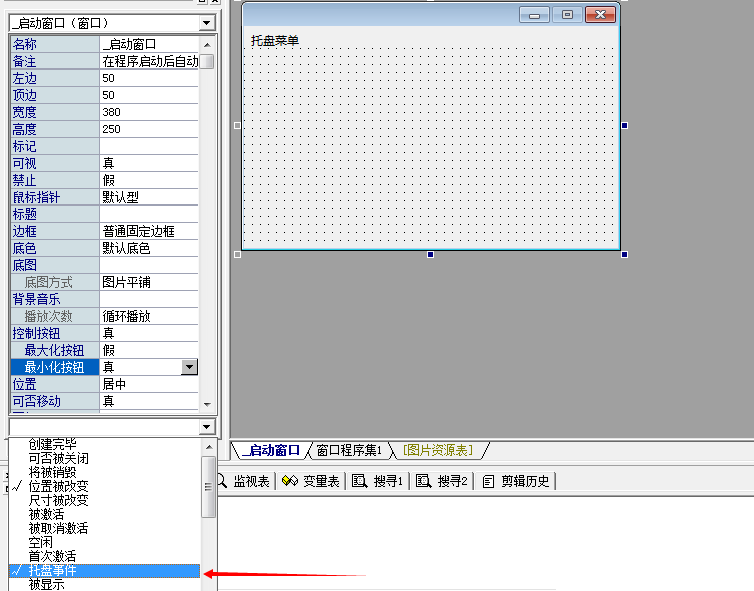Toggle the 控制按钮 property value 真
This screenshot has width=754, height=591.
point(149,333)
